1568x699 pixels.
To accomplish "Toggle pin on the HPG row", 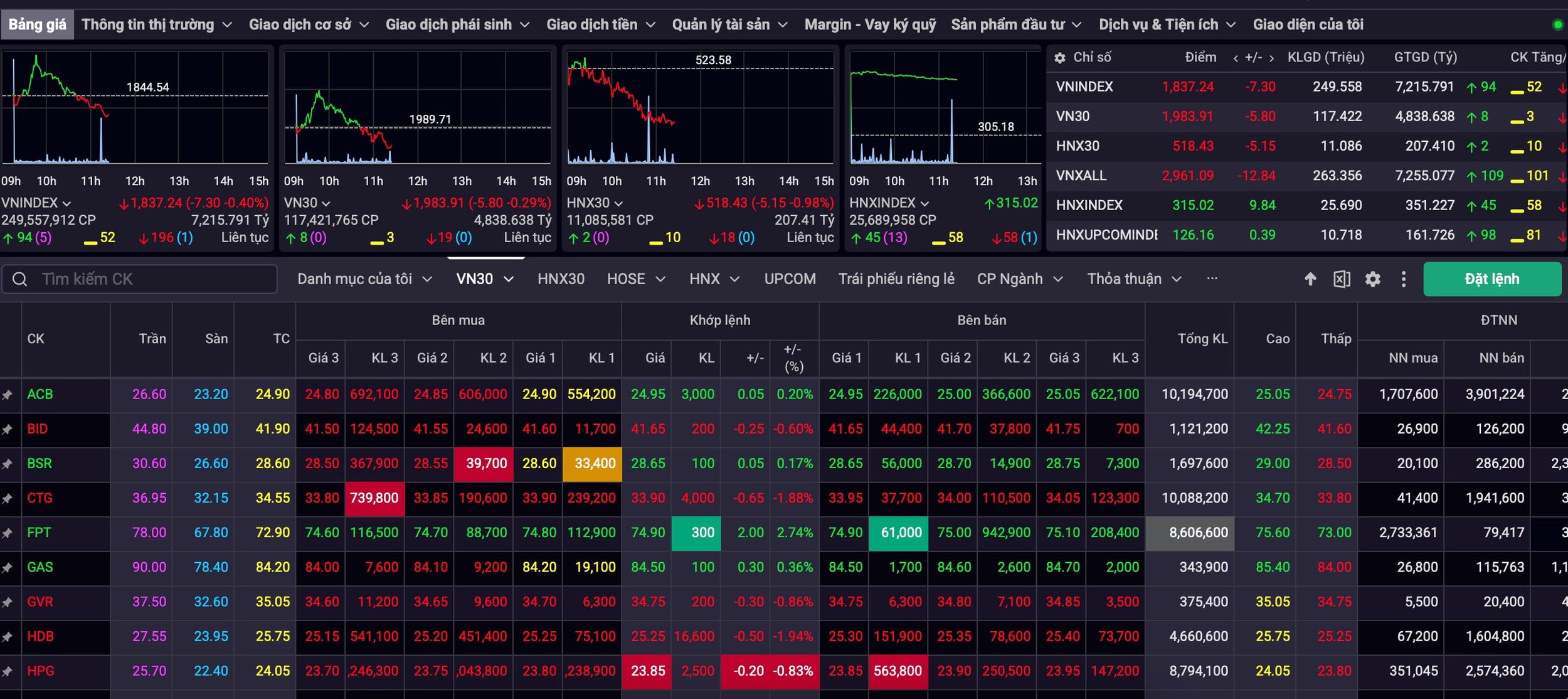I will click(7, 671).
